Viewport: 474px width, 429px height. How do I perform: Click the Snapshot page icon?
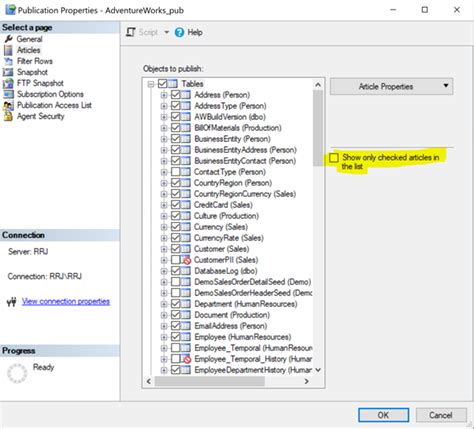coord(8,72)
